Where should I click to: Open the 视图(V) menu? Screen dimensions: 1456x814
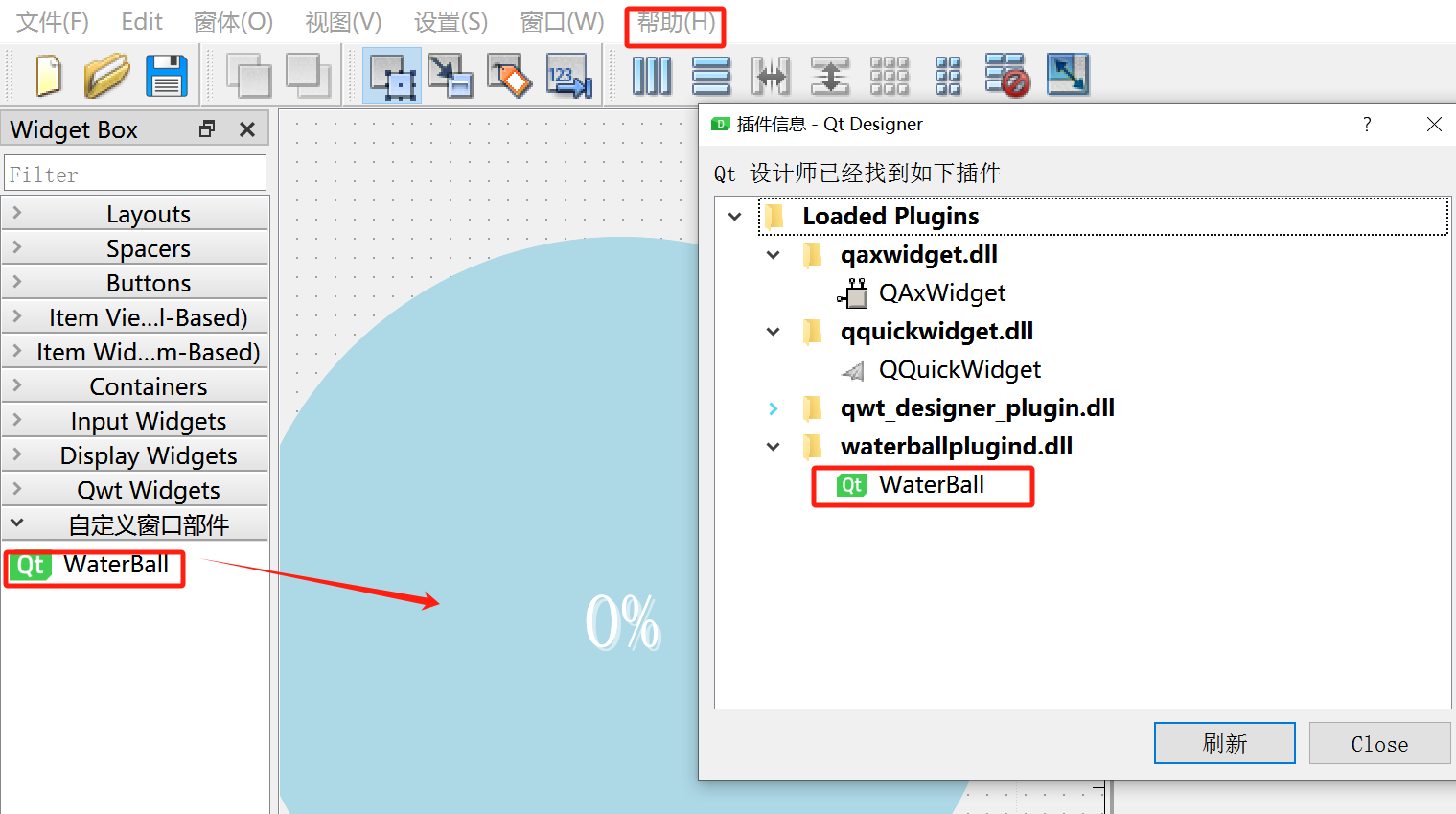pos(343,21)
